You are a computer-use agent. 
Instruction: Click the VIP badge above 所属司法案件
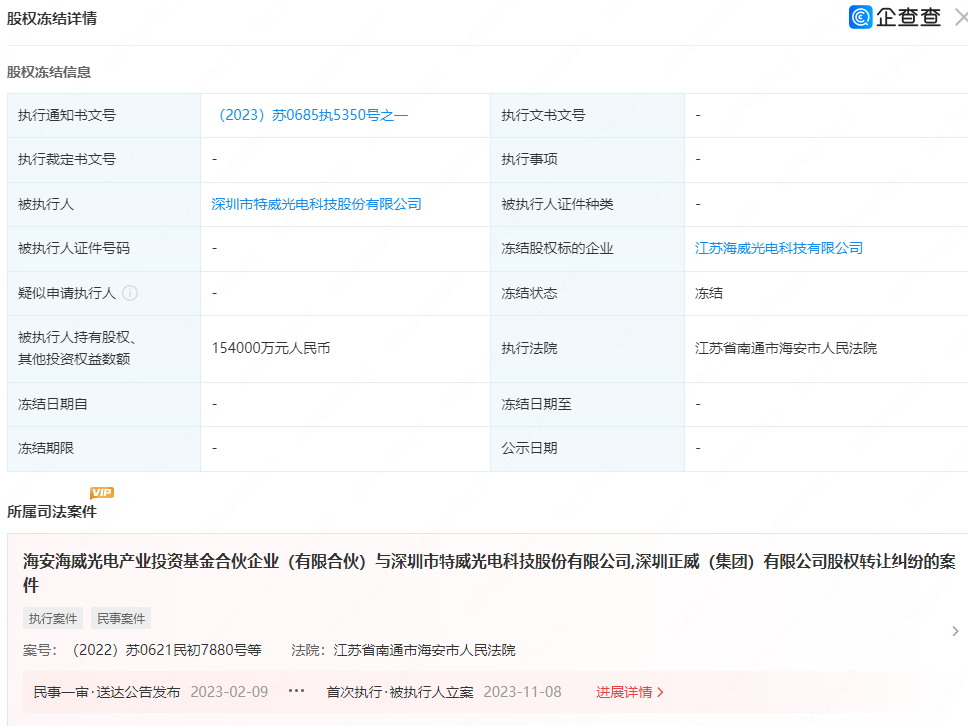[x=102, y=492]
